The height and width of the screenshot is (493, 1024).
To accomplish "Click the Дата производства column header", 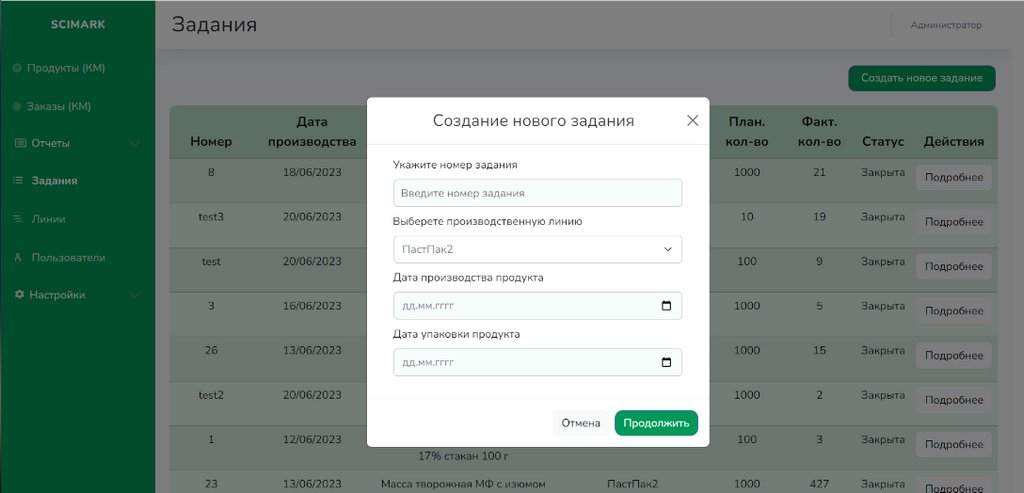I will (x=312, y=132).
